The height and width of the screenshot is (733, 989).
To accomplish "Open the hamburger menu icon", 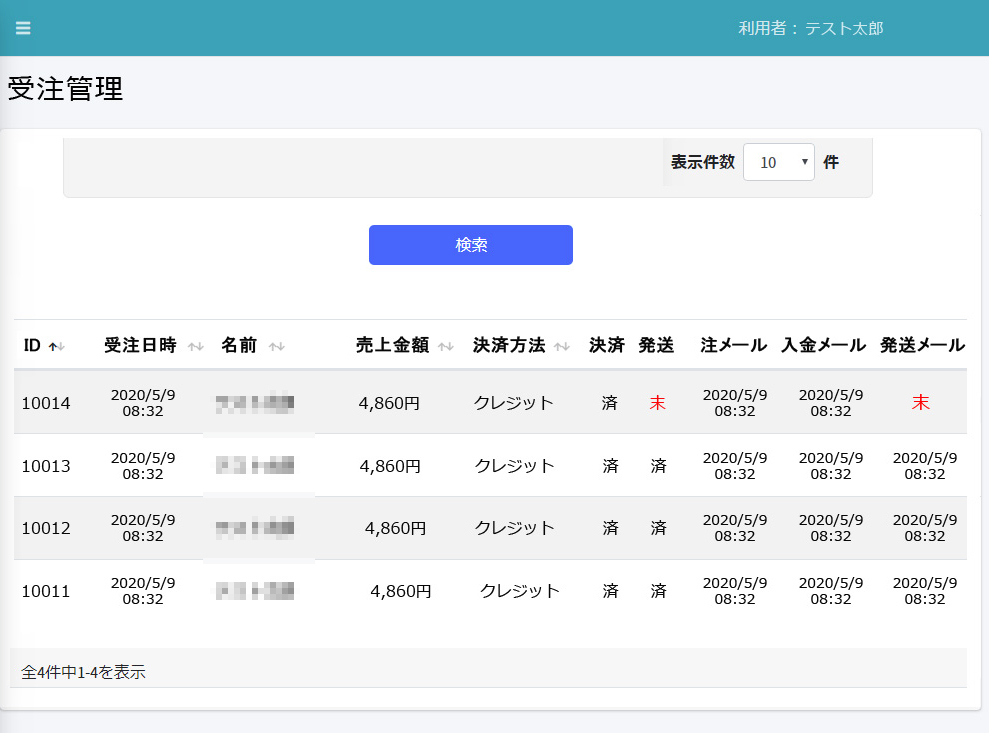I will 23,28.
